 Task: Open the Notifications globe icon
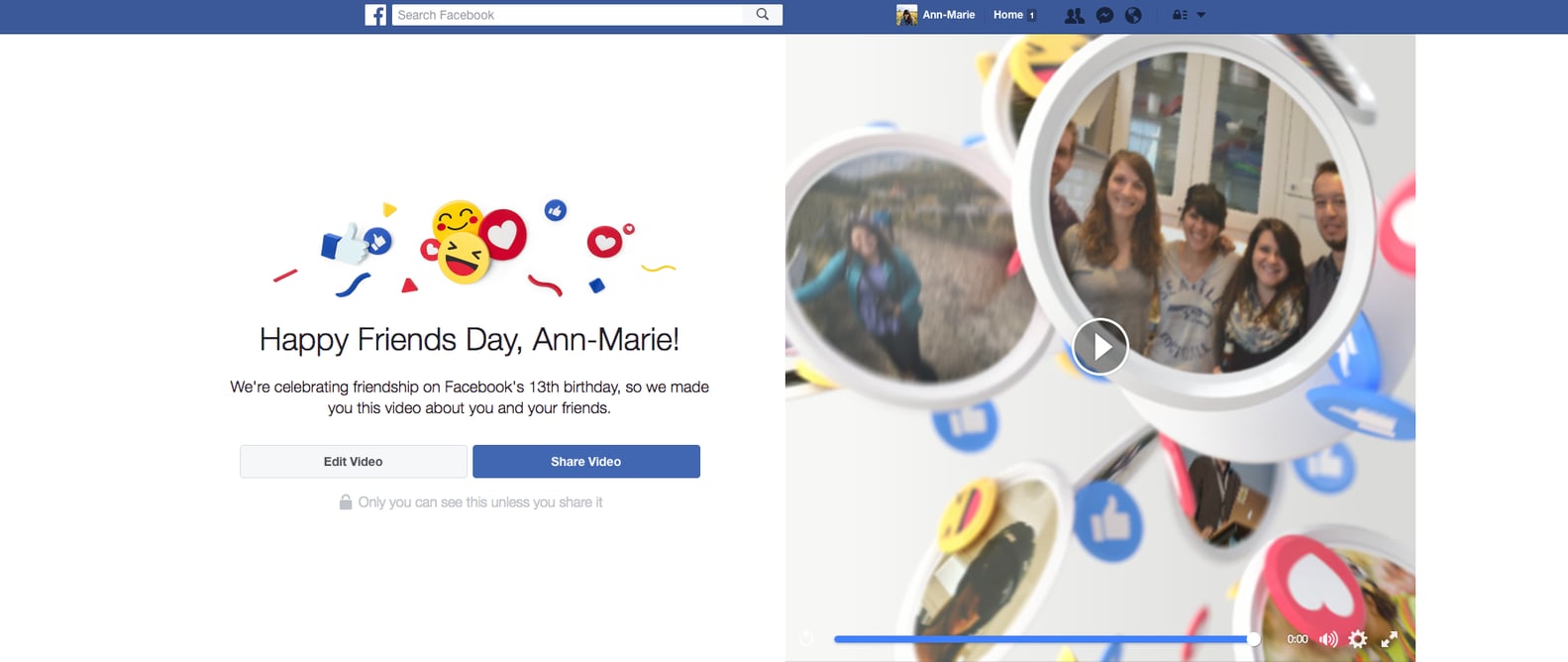pyautogui.click(x=1134, y=15)
